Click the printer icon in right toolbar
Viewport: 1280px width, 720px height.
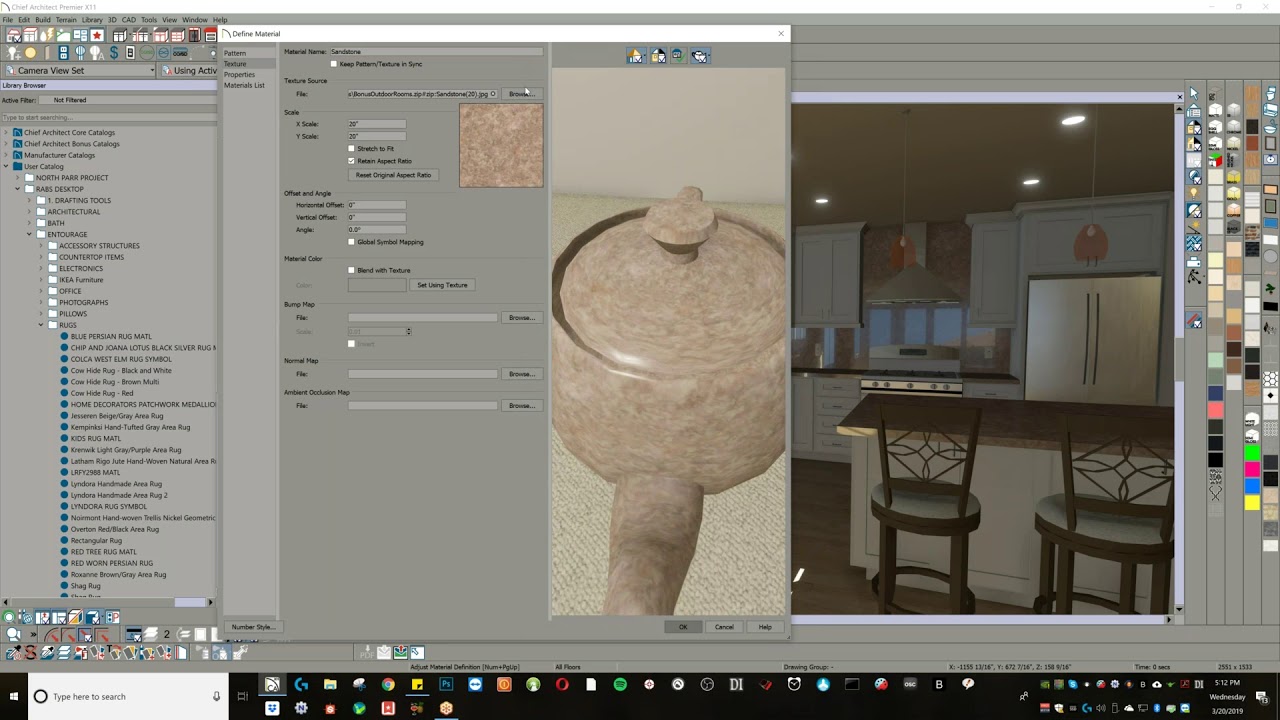coord(1194,262)
